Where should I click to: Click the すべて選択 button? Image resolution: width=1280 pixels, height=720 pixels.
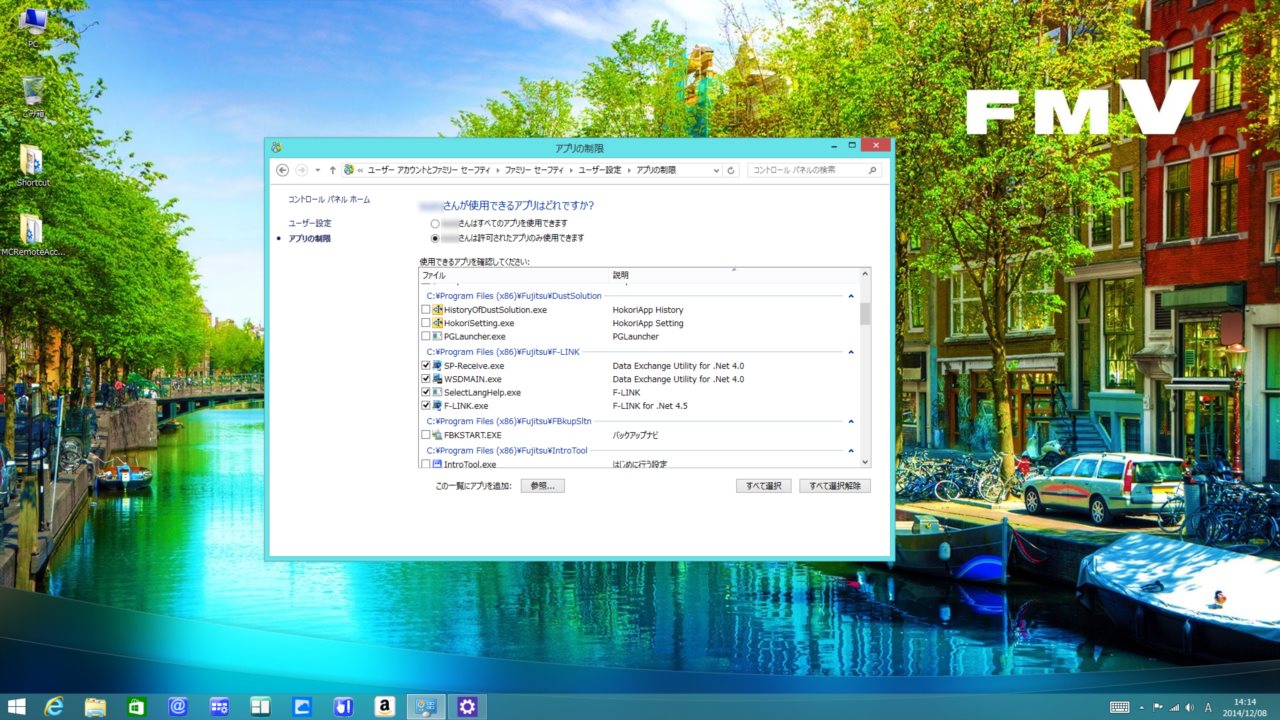pos(763,486)
